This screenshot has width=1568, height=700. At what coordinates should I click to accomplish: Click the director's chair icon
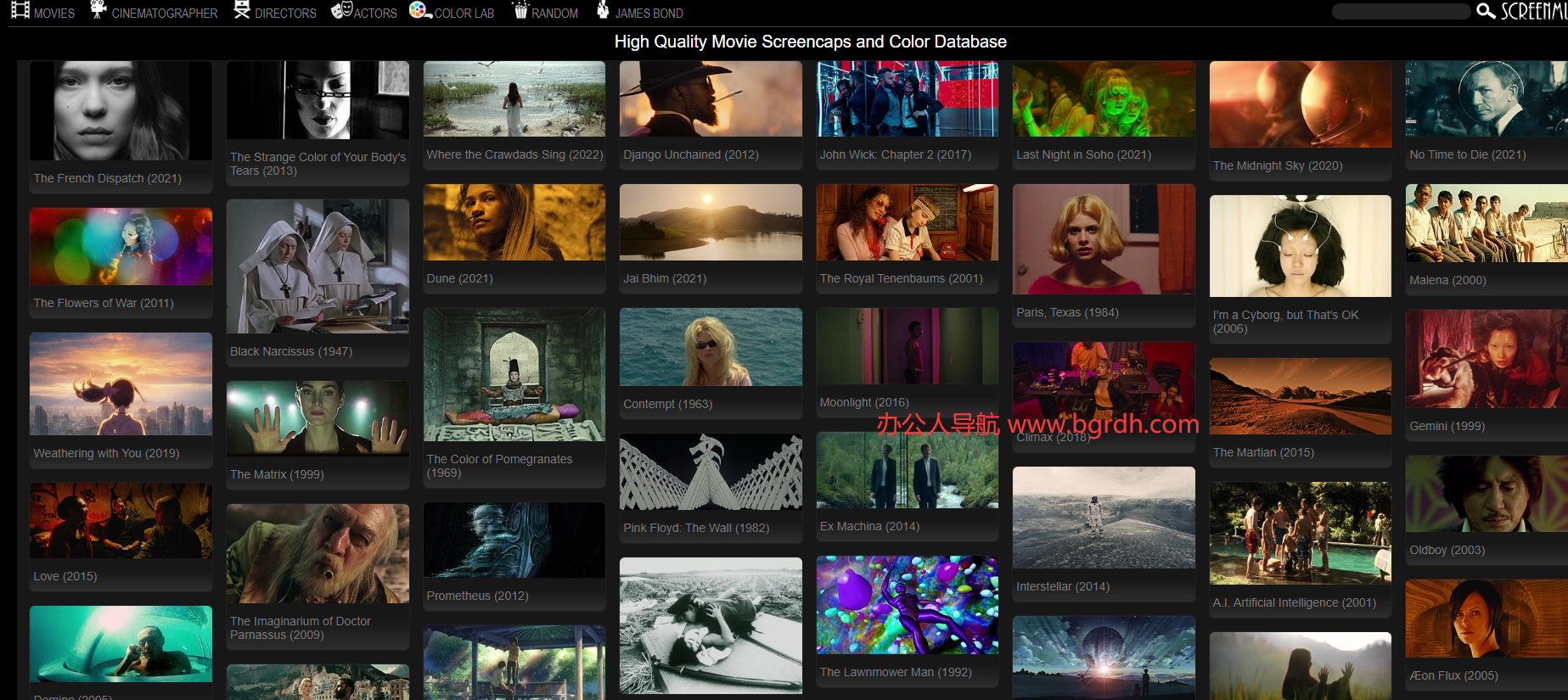pos(242,10)
